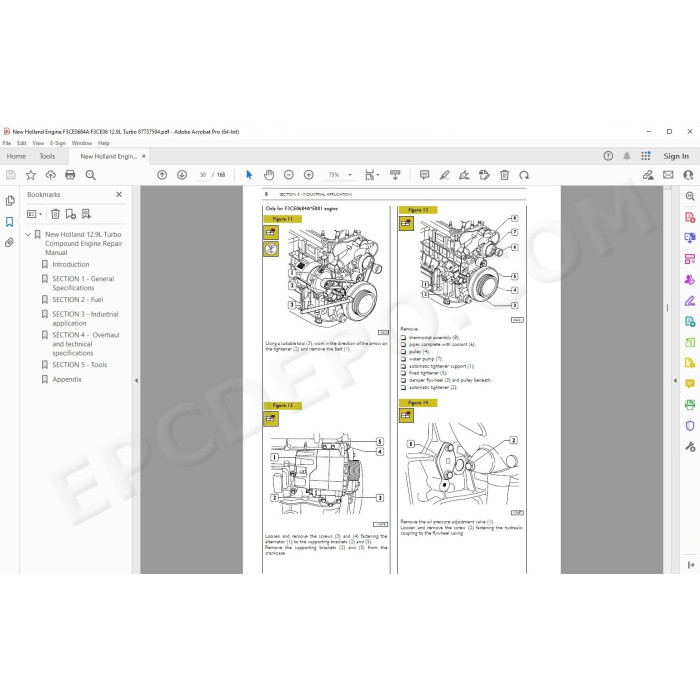Open the share with others icon
This screenshot has height=700, width=700.
(688, 175)
